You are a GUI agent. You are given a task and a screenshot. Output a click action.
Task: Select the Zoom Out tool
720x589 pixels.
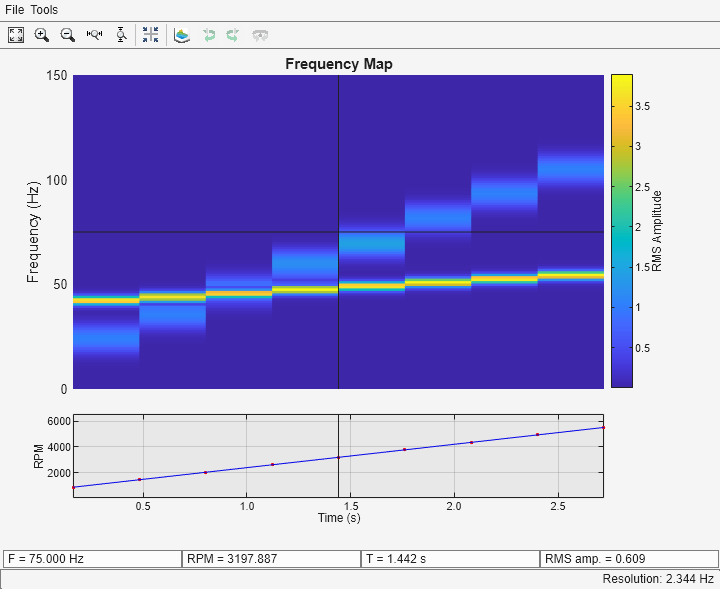[x=68, y=35]
